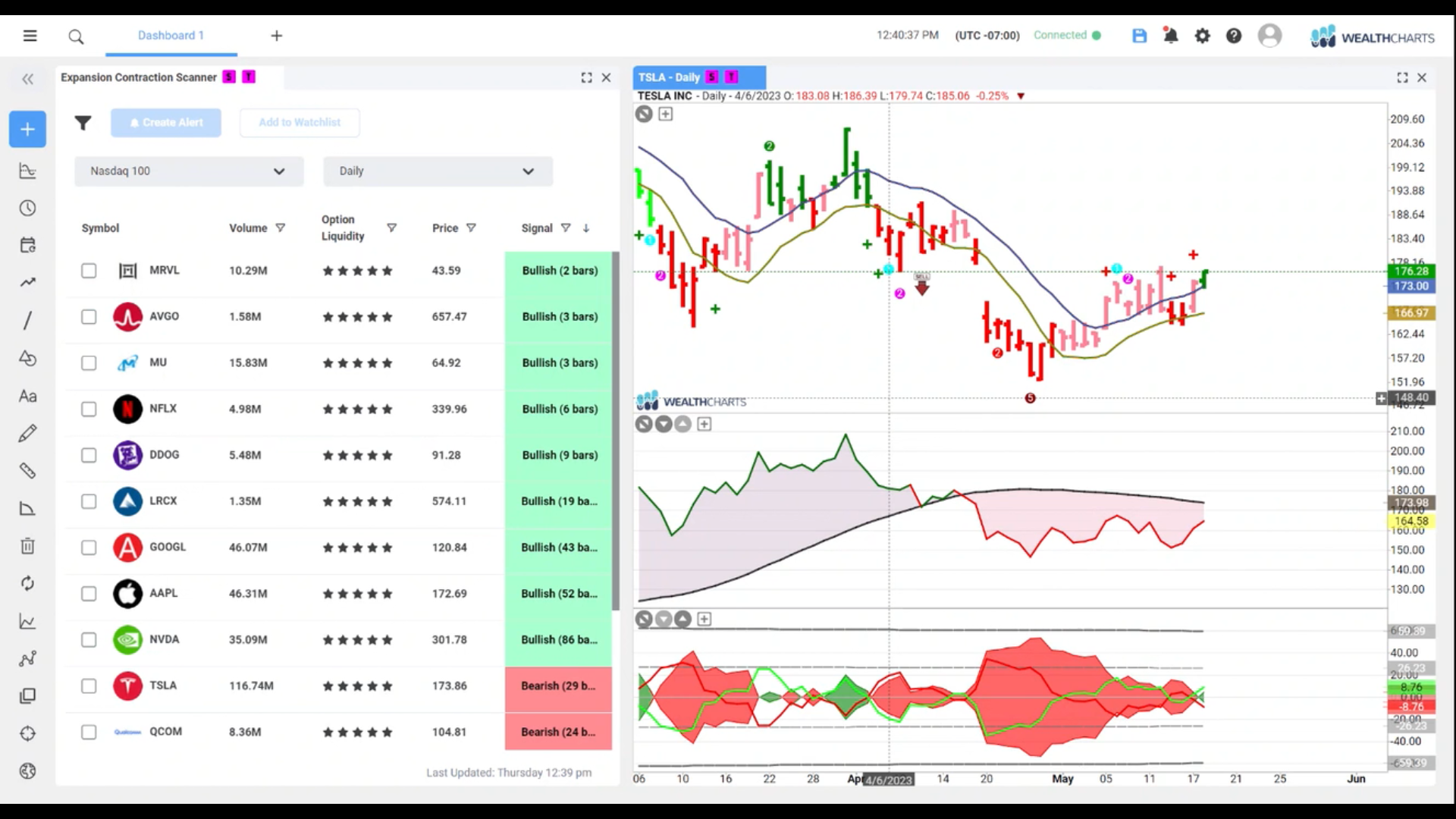The height and width of the screenshot is (819, 1456).
Task: Click the refresh sync sidebar icon
Action: pos(27,583)
